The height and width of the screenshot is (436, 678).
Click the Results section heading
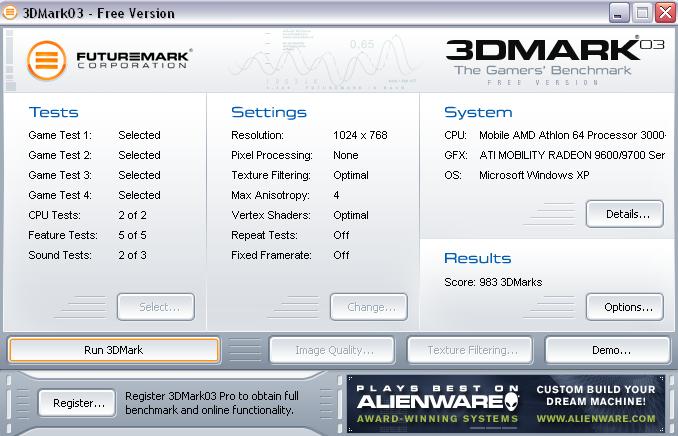tap(478, 258)
